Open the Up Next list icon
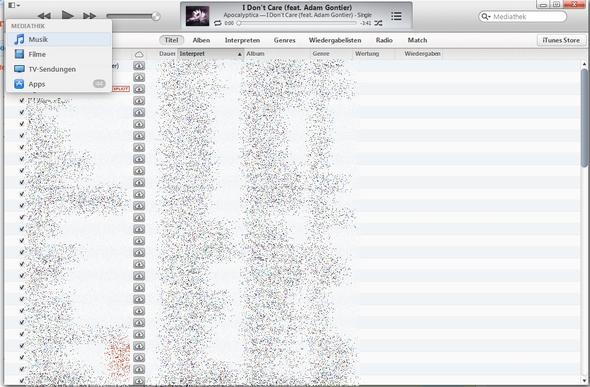 (396, 16)
